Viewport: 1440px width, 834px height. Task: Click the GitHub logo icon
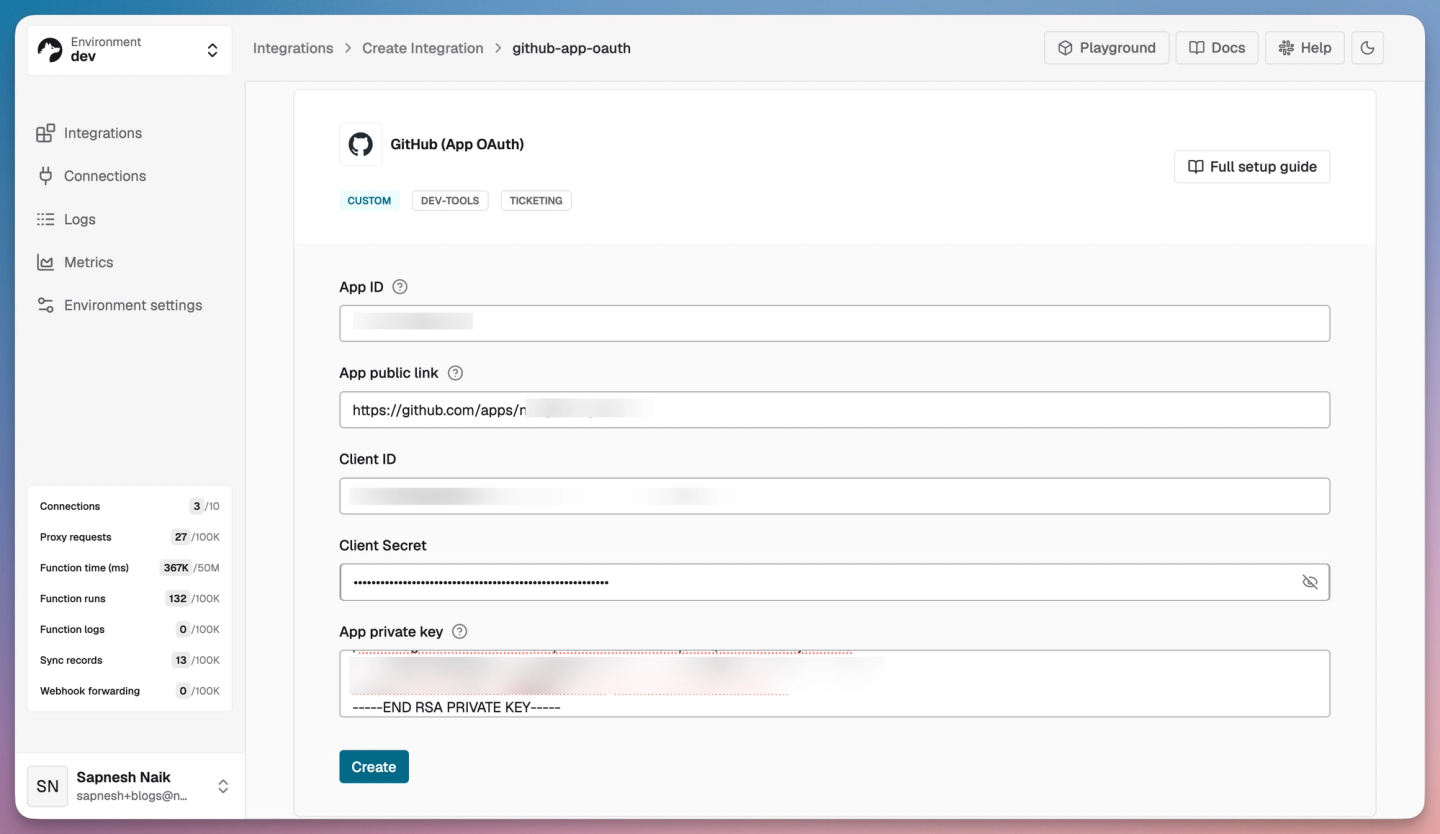point(360,144)
